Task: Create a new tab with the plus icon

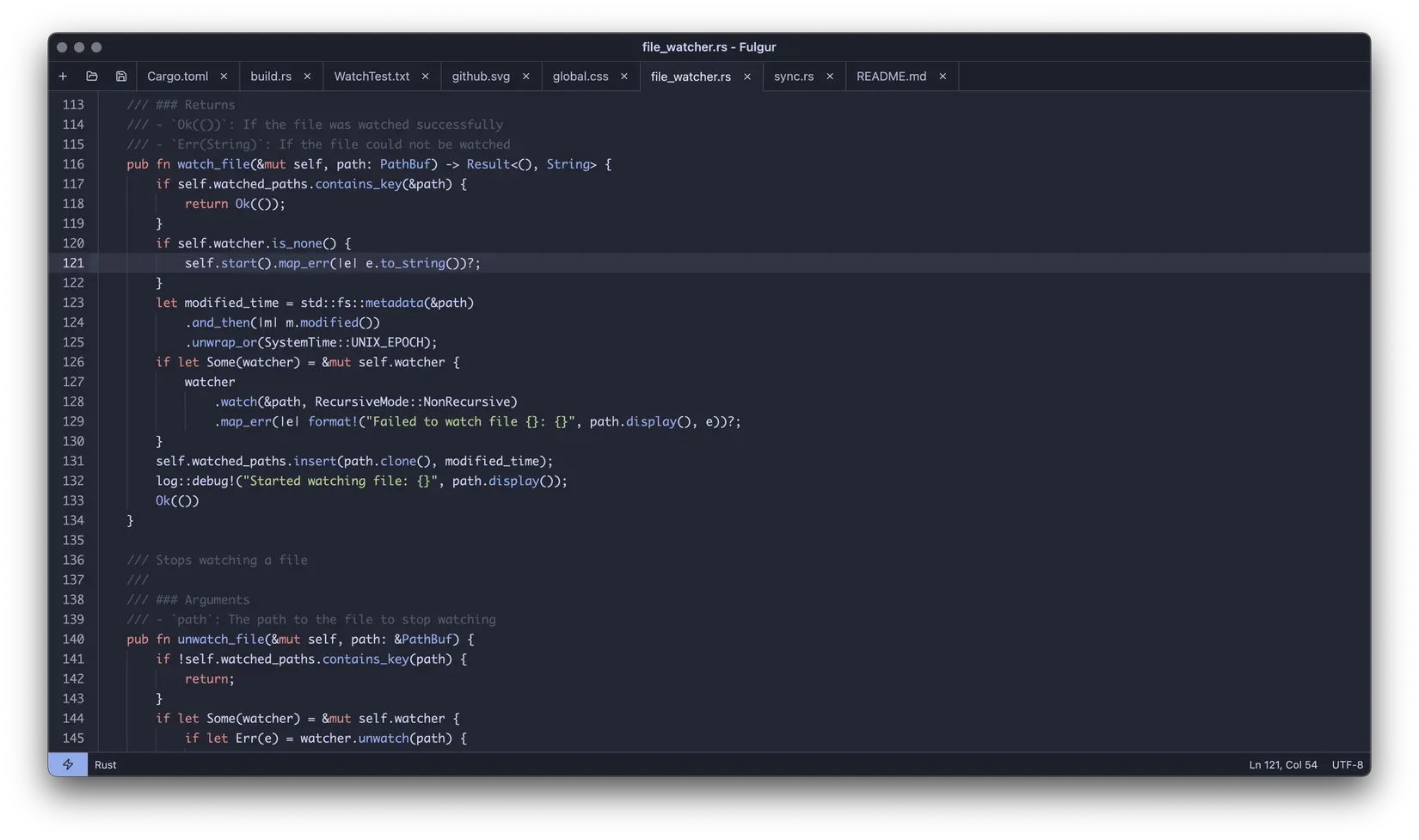Action: click(62, 76)
